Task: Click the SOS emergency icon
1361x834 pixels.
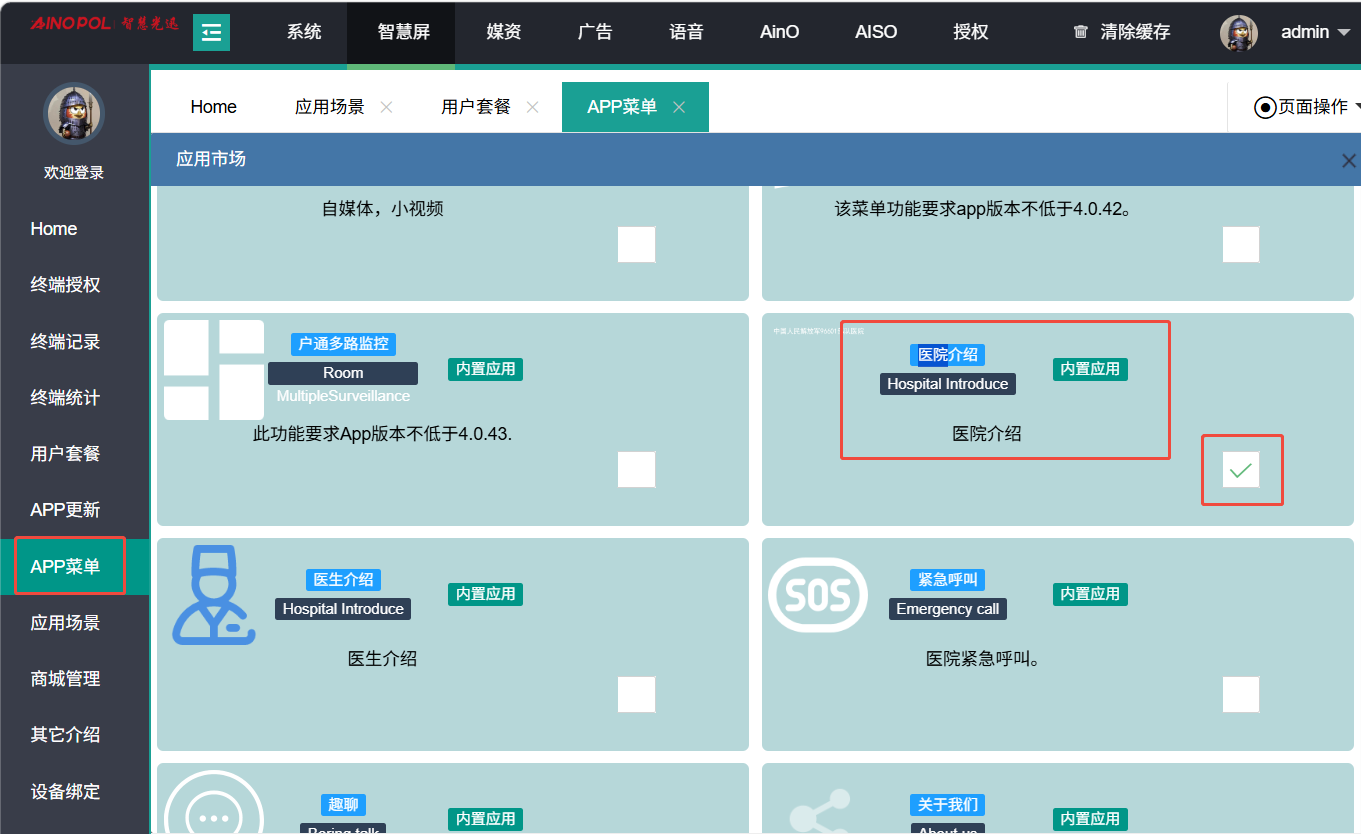Action: tap(818, 595)
